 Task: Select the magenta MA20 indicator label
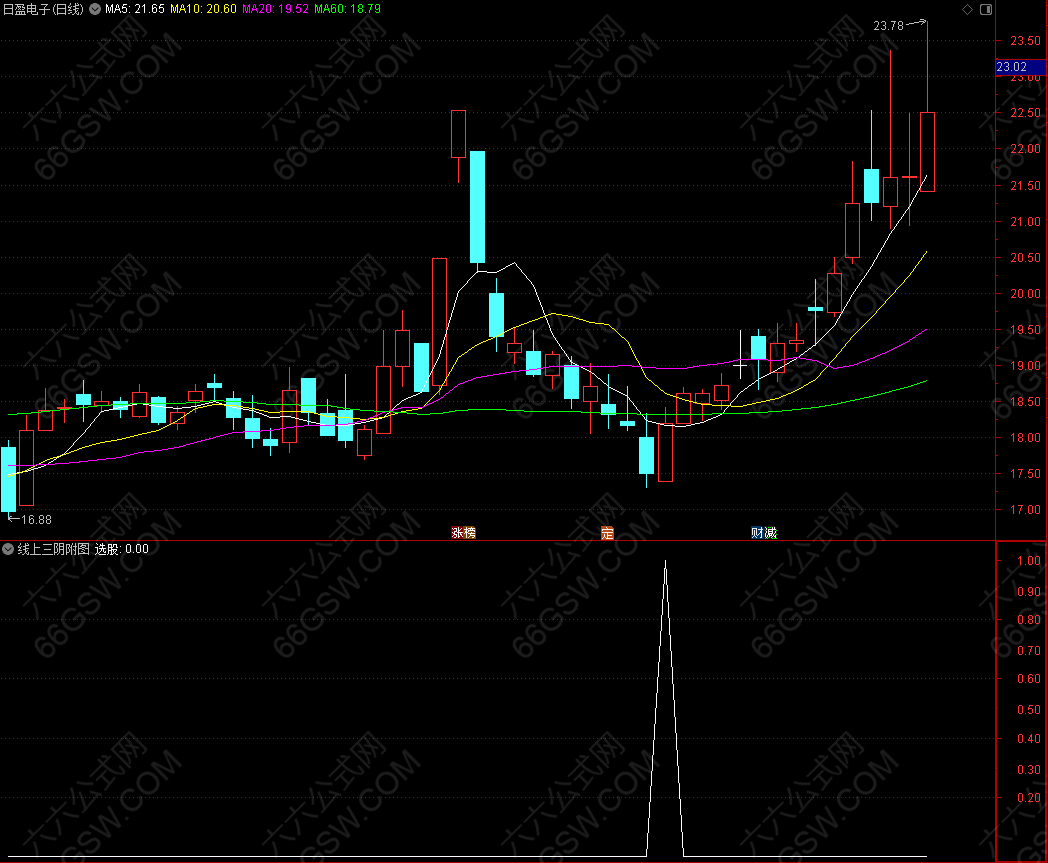pos(275,9)
